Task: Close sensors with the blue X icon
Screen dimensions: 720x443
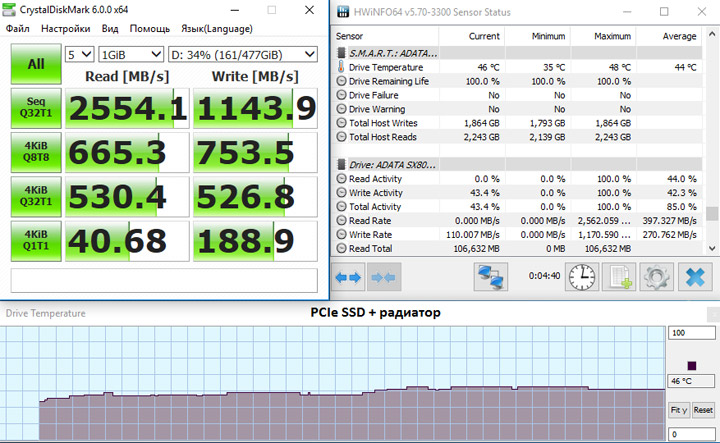Action: tap(695, 277)
